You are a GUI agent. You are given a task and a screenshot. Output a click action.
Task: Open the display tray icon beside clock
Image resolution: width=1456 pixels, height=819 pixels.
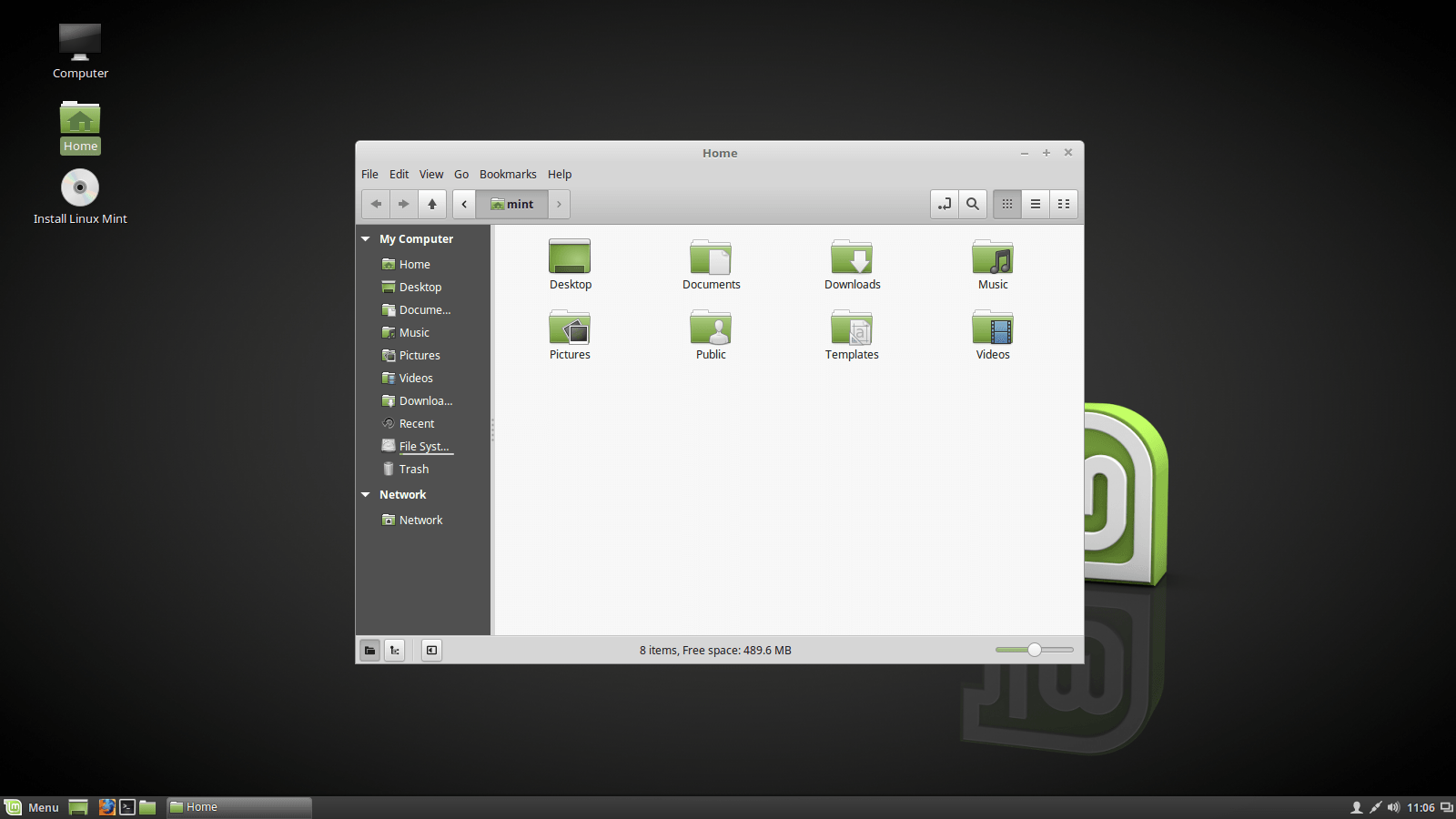coord(1446,807)
